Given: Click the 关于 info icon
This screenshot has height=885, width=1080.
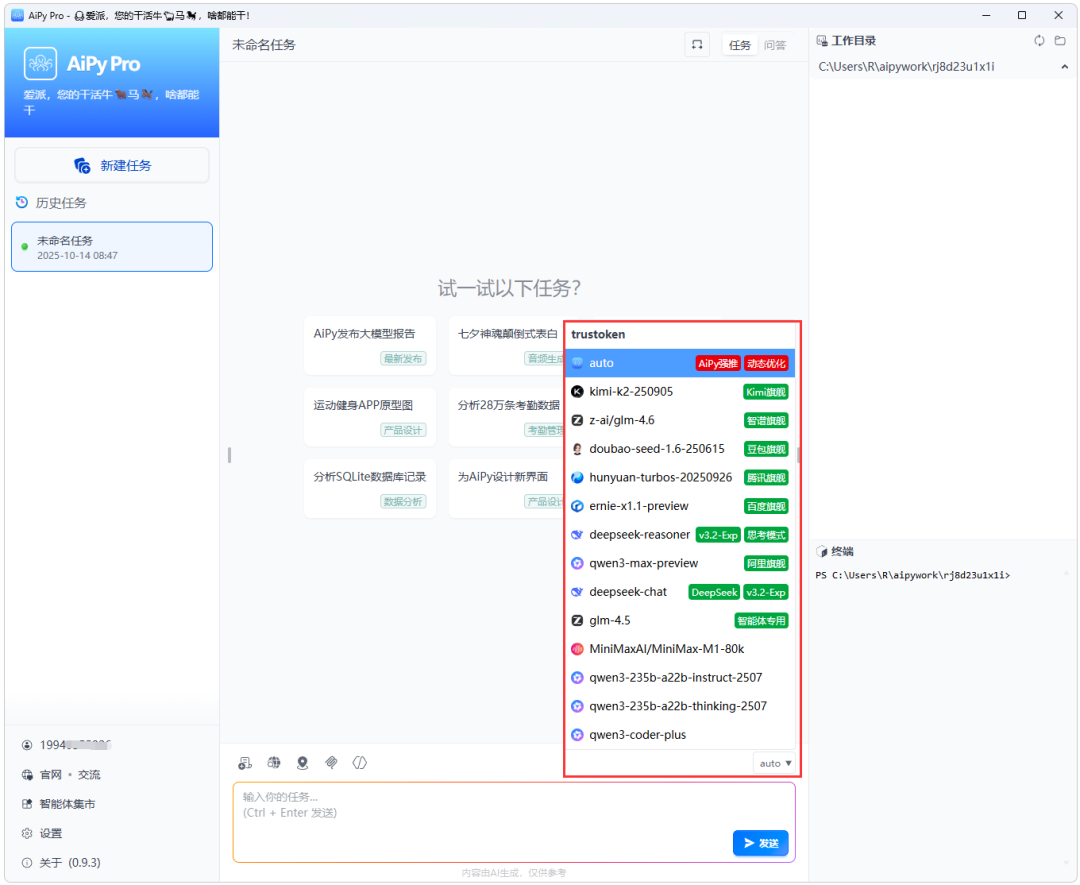Looking at the screenshot, I should click(27, 862).
